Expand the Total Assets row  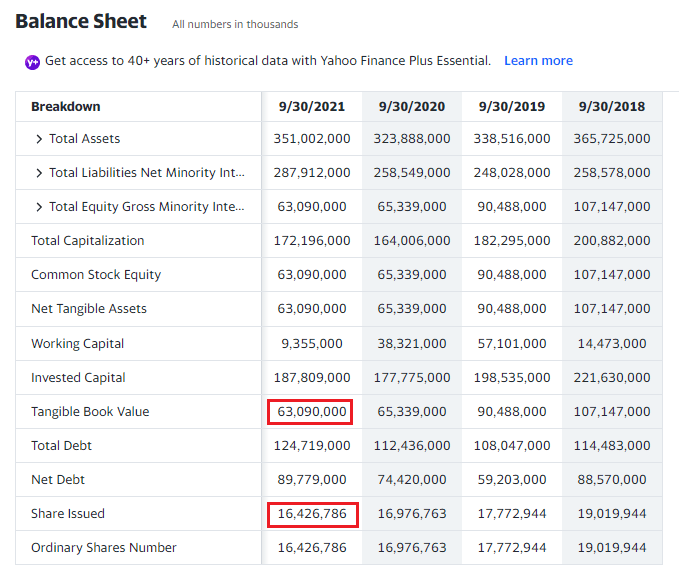point(39,139)
